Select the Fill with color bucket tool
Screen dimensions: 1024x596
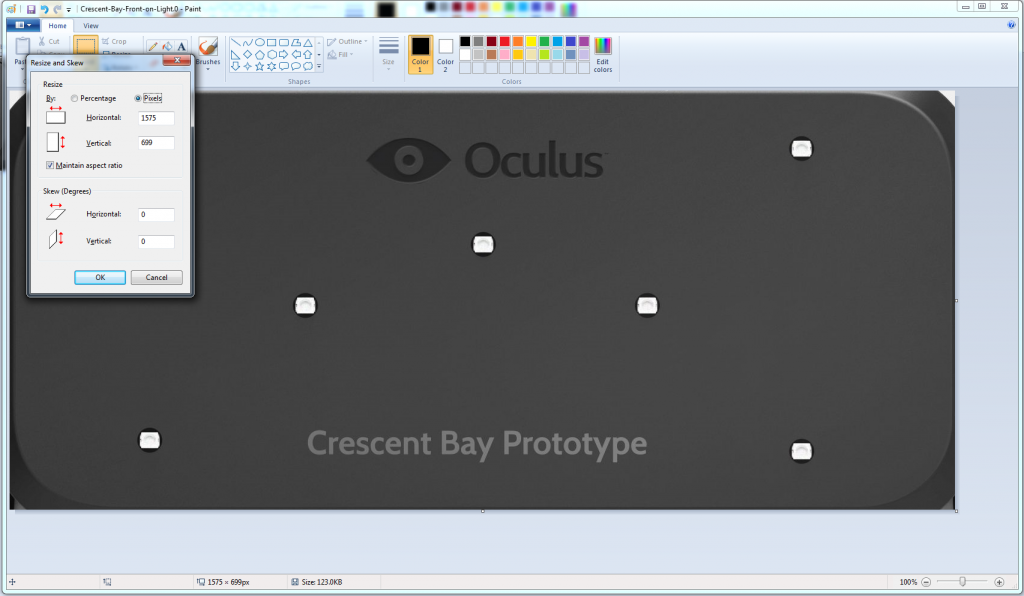click(x=167, y=46)
